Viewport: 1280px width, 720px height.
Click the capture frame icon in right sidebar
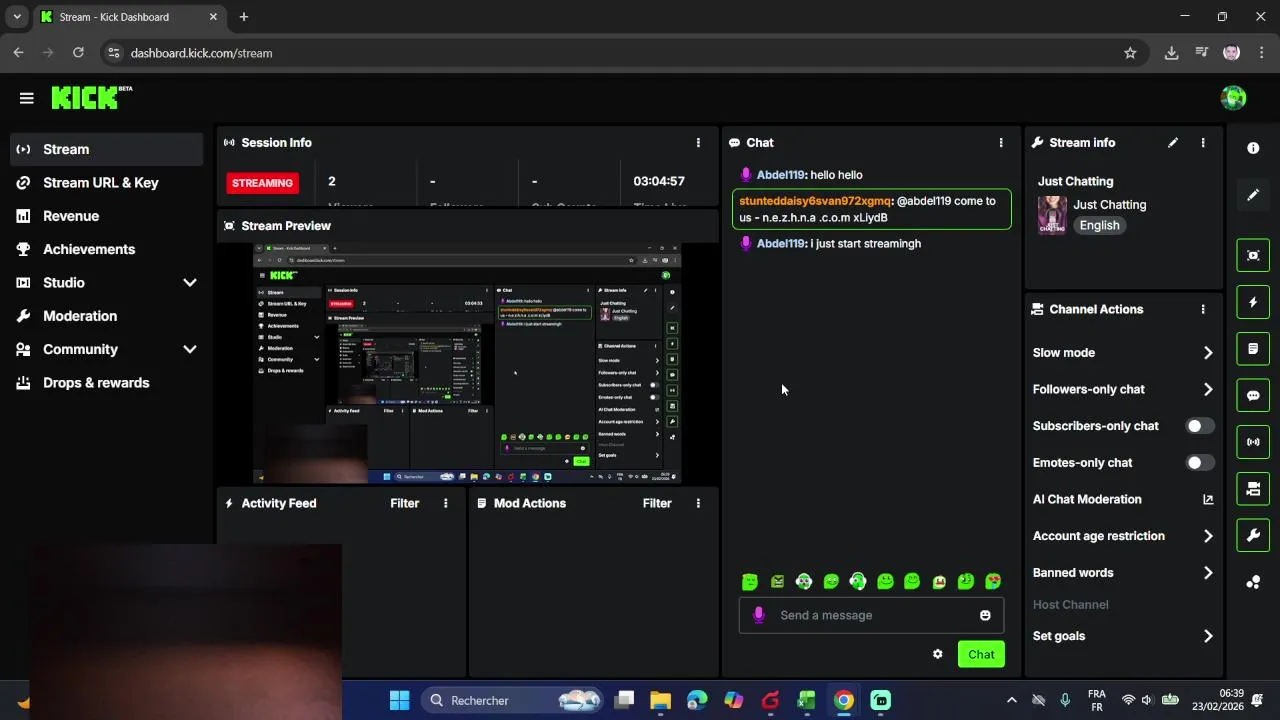(1253, 256)
